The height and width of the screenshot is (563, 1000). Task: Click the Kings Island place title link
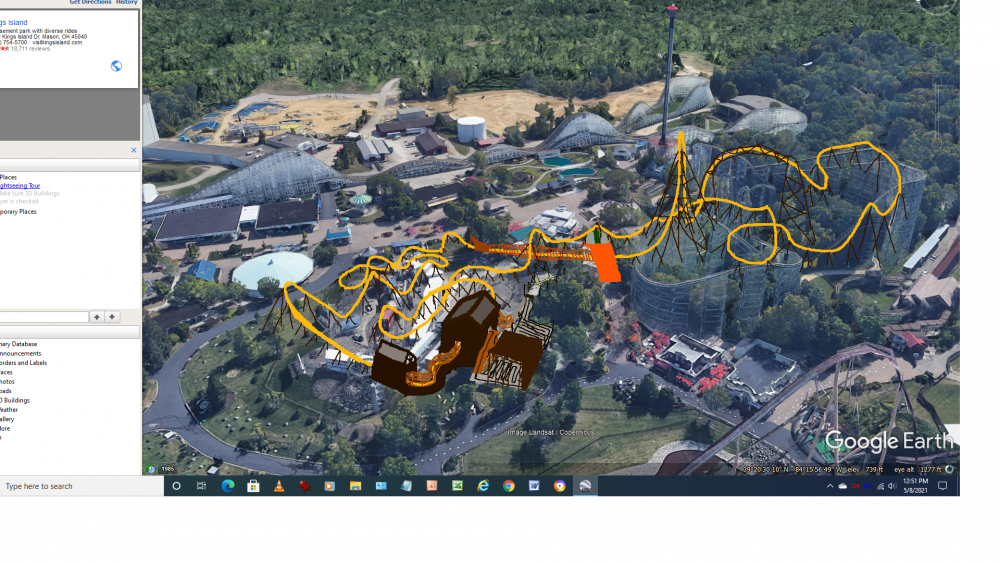(13, 22)
